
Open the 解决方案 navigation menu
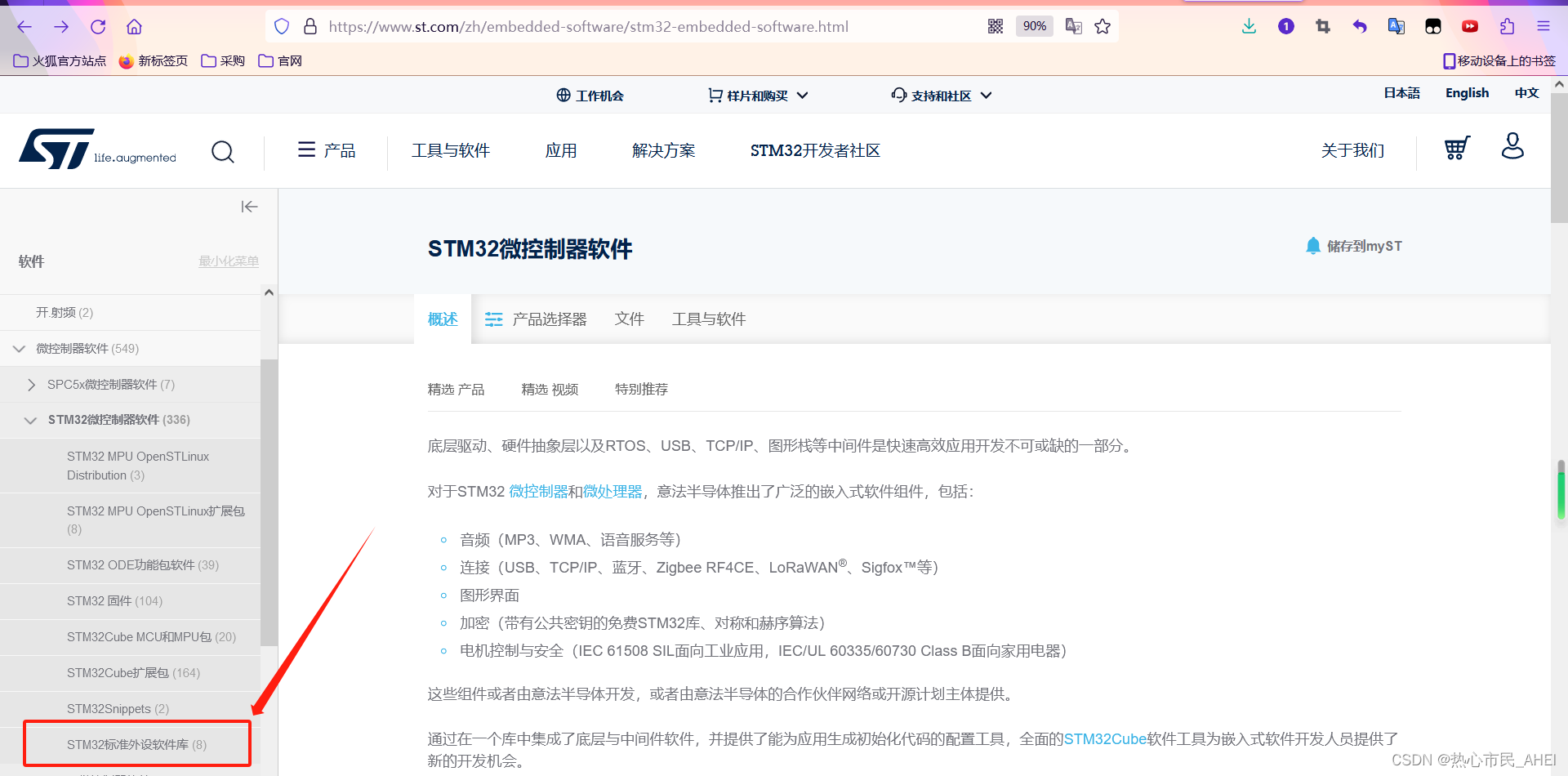[x=663, y=150]
